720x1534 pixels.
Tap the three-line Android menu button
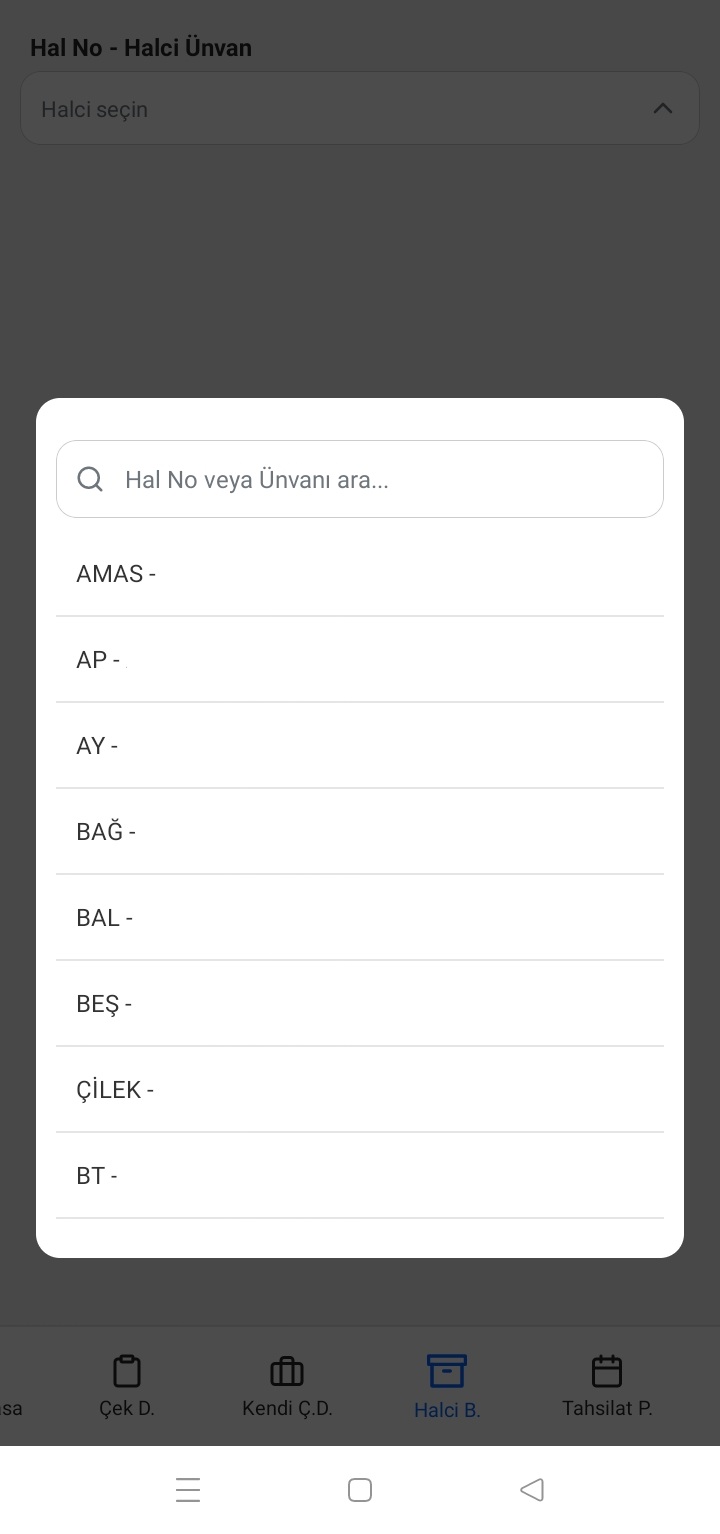point(188,1489)
